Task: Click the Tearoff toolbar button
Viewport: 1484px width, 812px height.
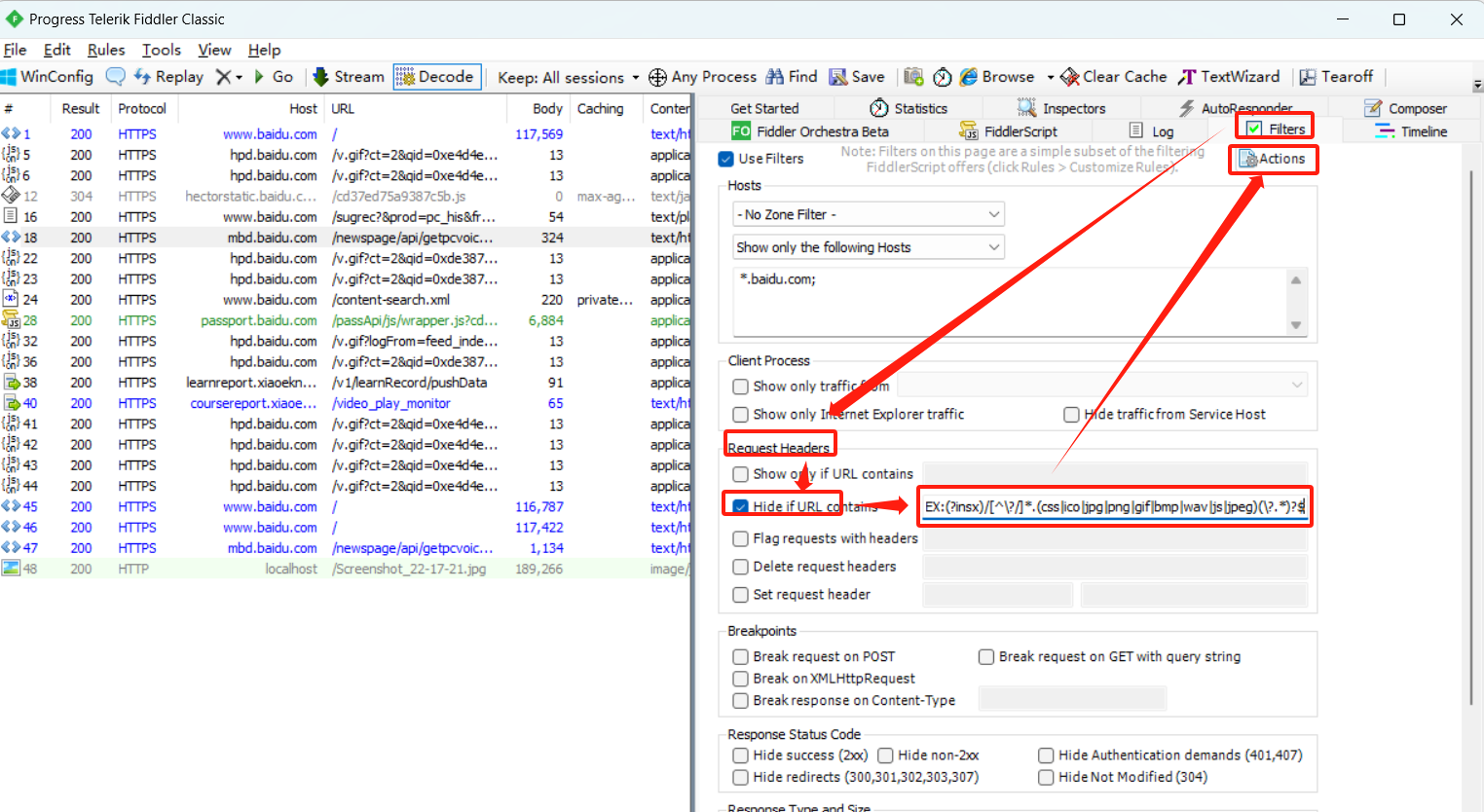Action: tap(1336, 77)
